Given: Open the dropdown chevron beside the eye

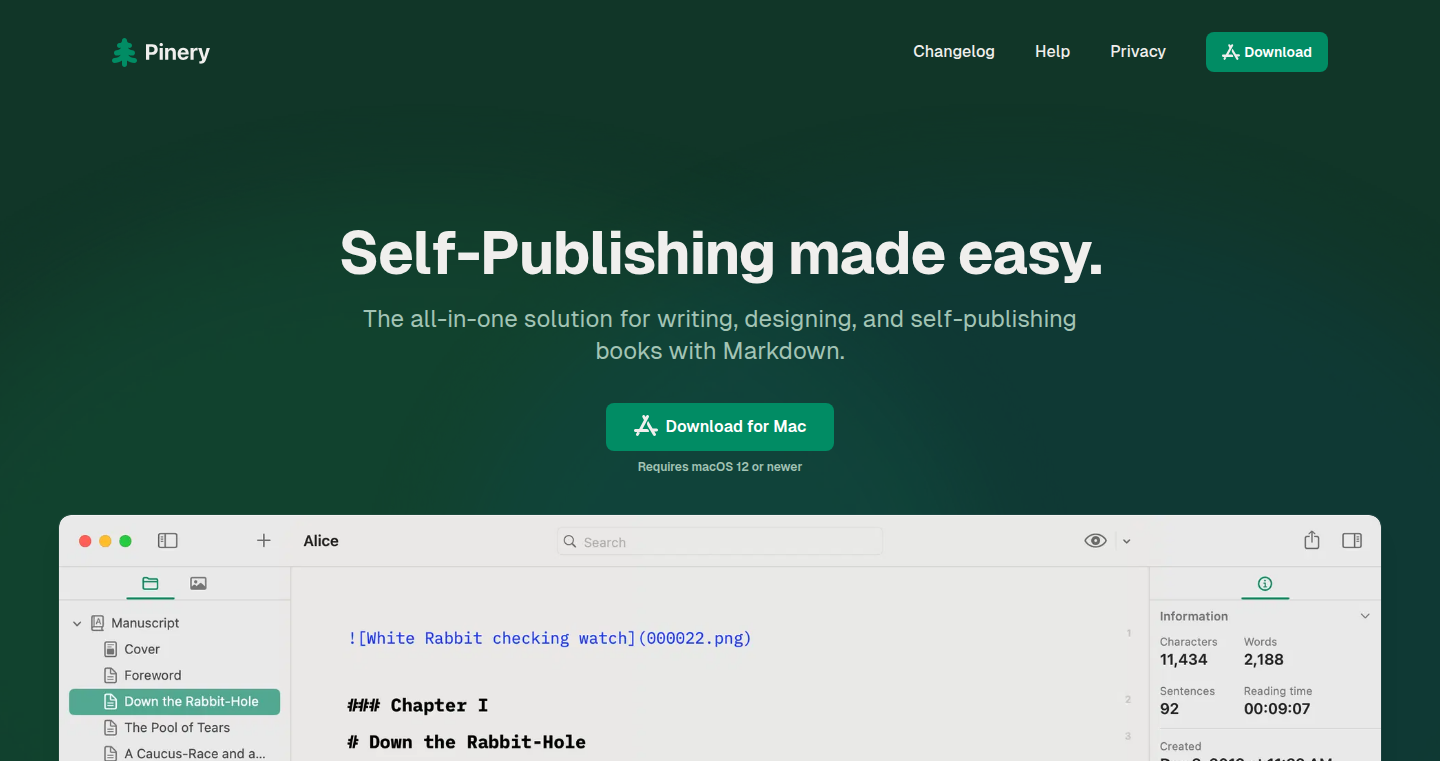Looking at the screenshot, I should pyautogui.click(x=1126, y=541).
